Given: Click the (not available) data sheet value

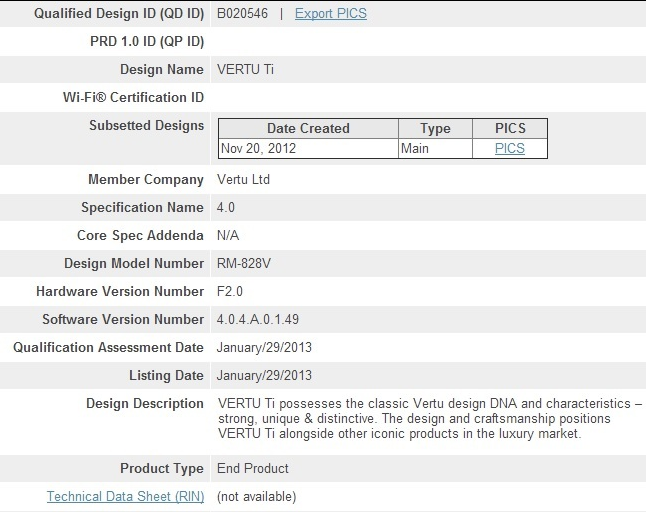Looking at the screenshot, I should 257,496.
